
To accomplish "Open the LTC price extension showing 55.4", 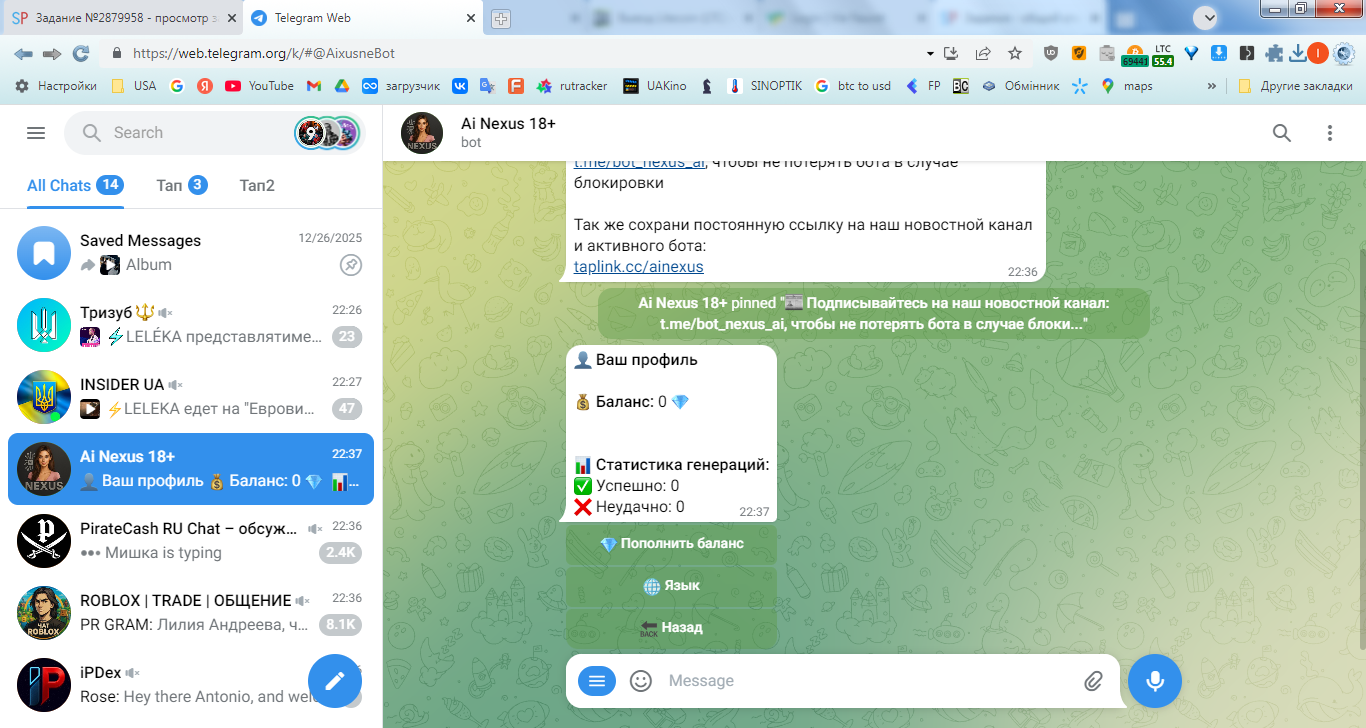I will point(1163,54).
